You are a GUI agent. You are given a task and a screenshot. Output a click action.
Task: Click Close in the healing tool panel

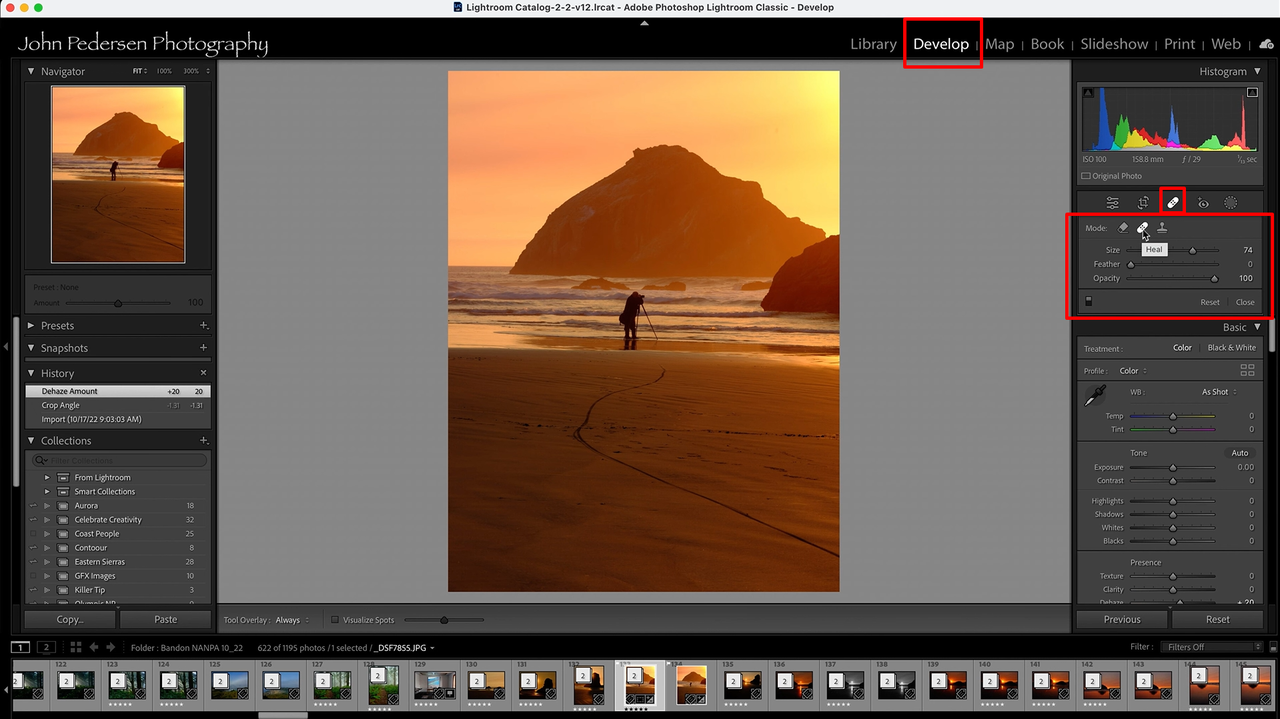1245,302
